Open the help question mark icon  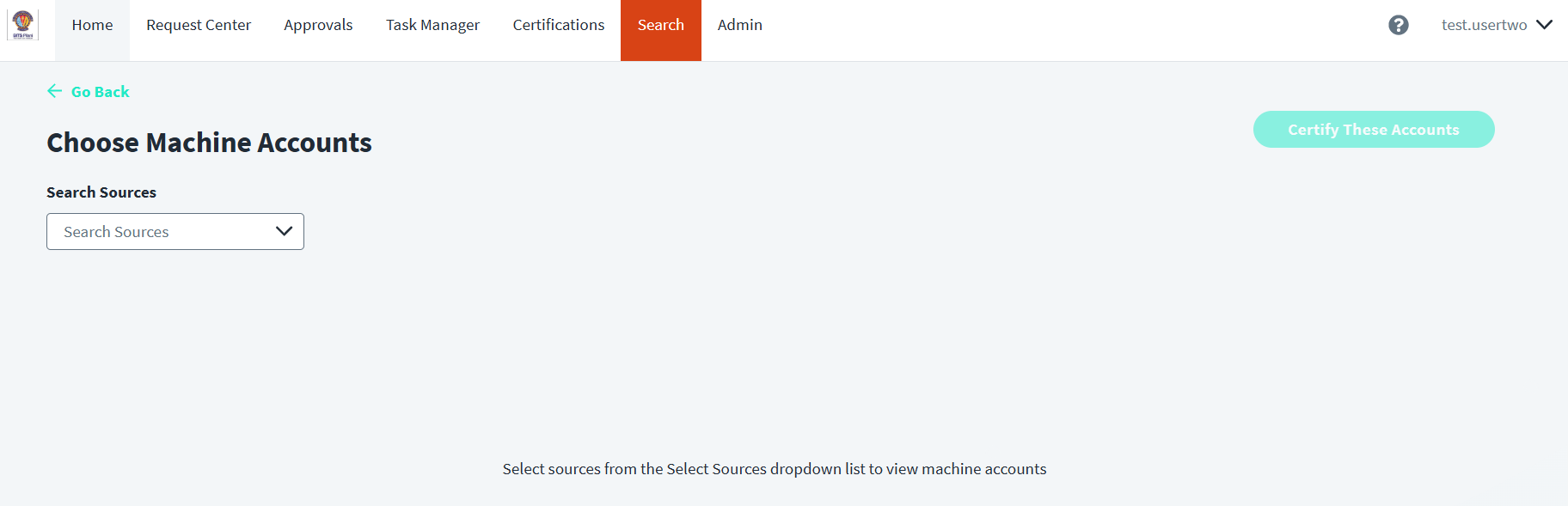(1399, 25)
